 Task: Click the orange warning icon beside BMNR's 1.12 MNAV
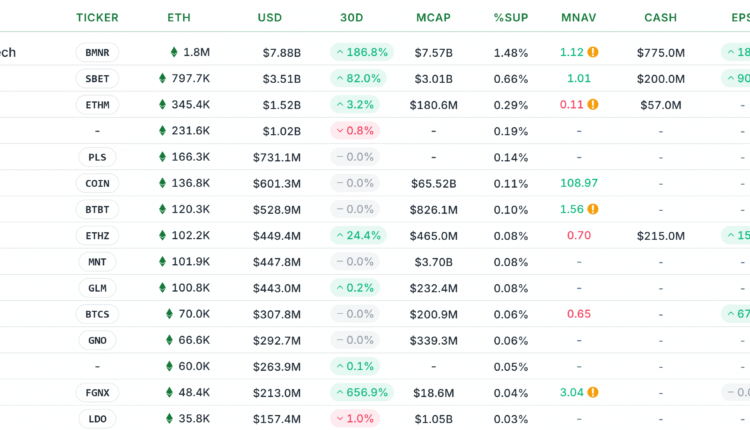[593, 52]
